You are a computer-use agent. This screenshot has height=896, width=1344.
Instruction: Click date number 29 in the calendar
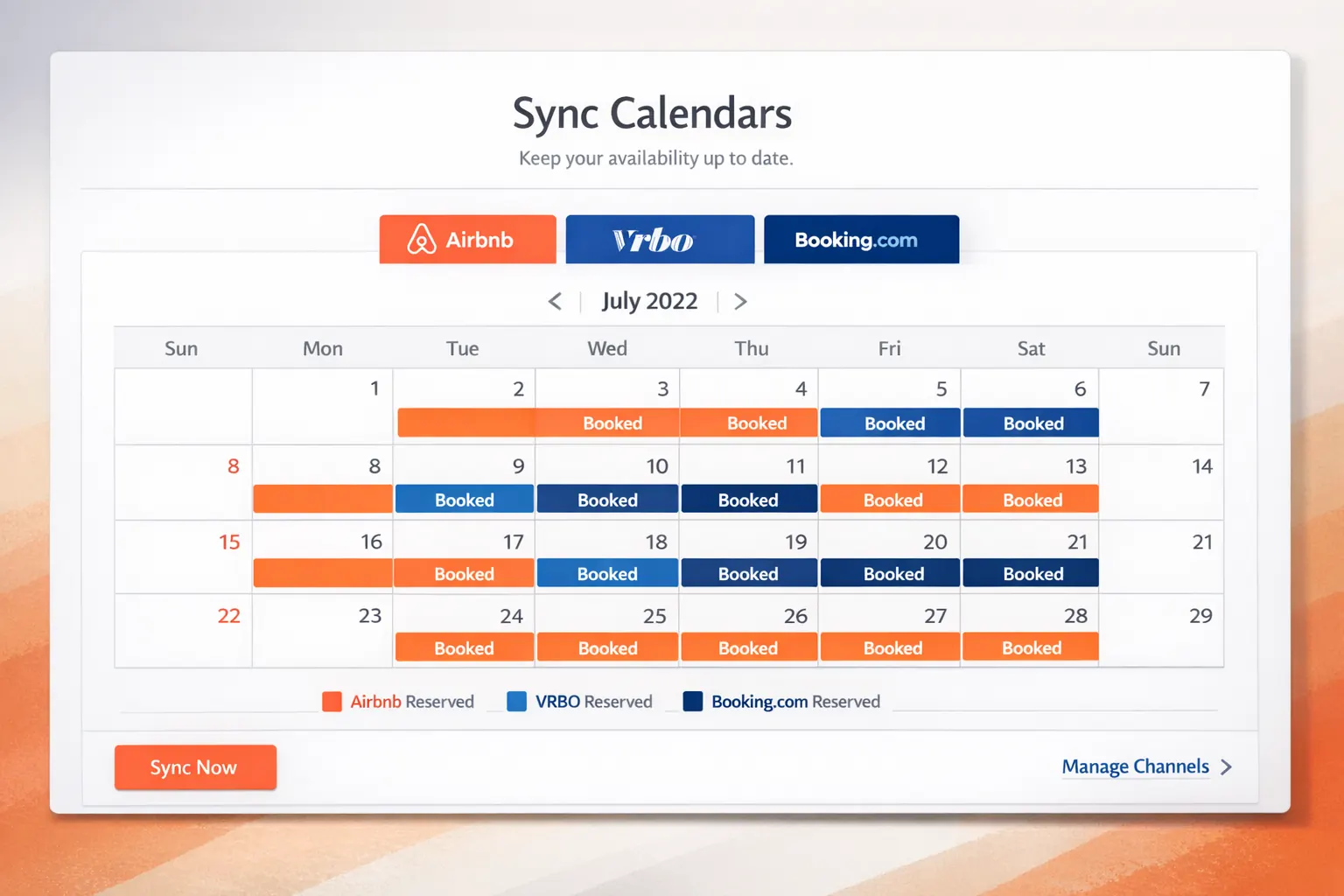click(x=1201, y=616)
